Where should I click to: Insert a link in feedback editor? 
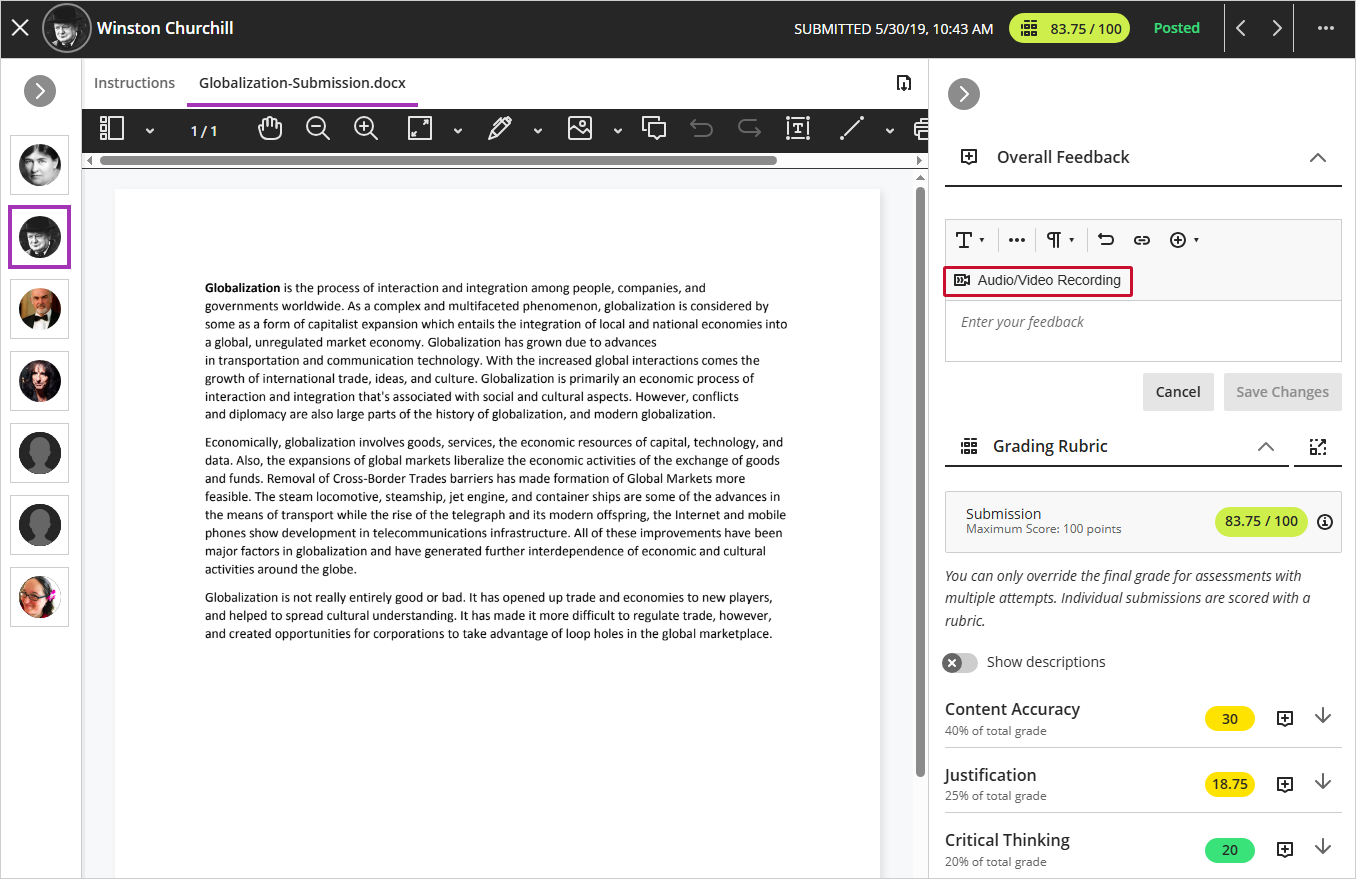pos(1141,240)
